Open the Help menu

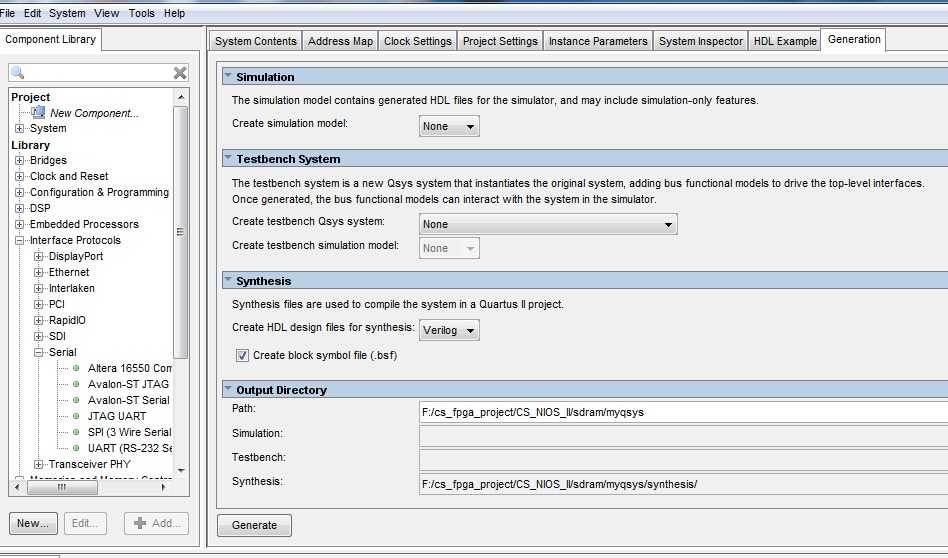pos(175,13)
